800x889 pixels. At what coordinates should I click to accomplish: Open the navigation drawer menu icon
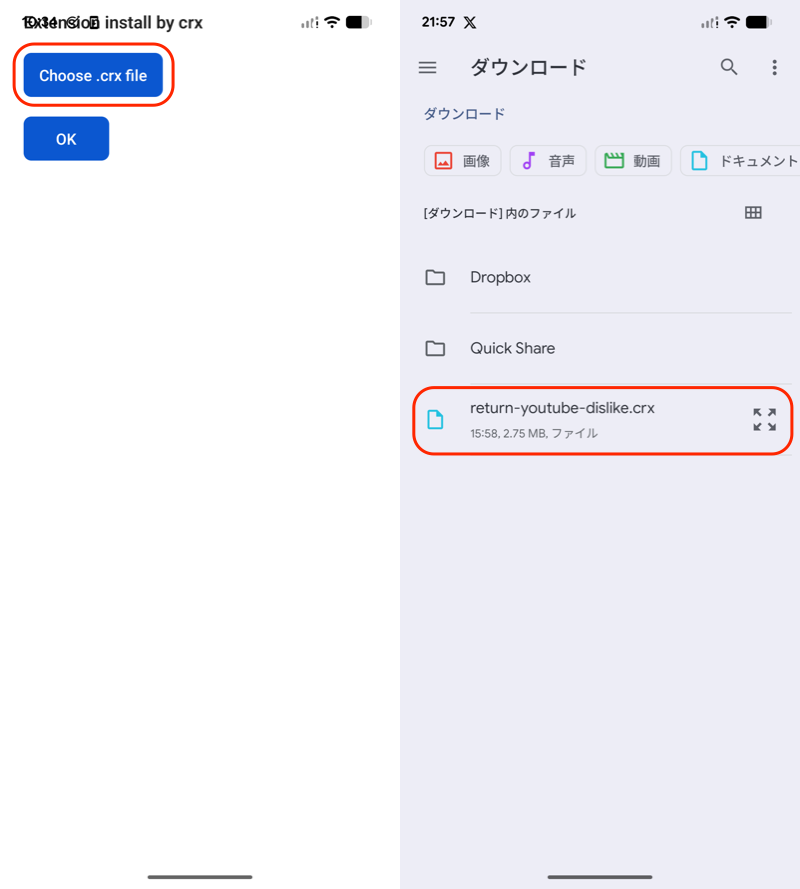428,67
